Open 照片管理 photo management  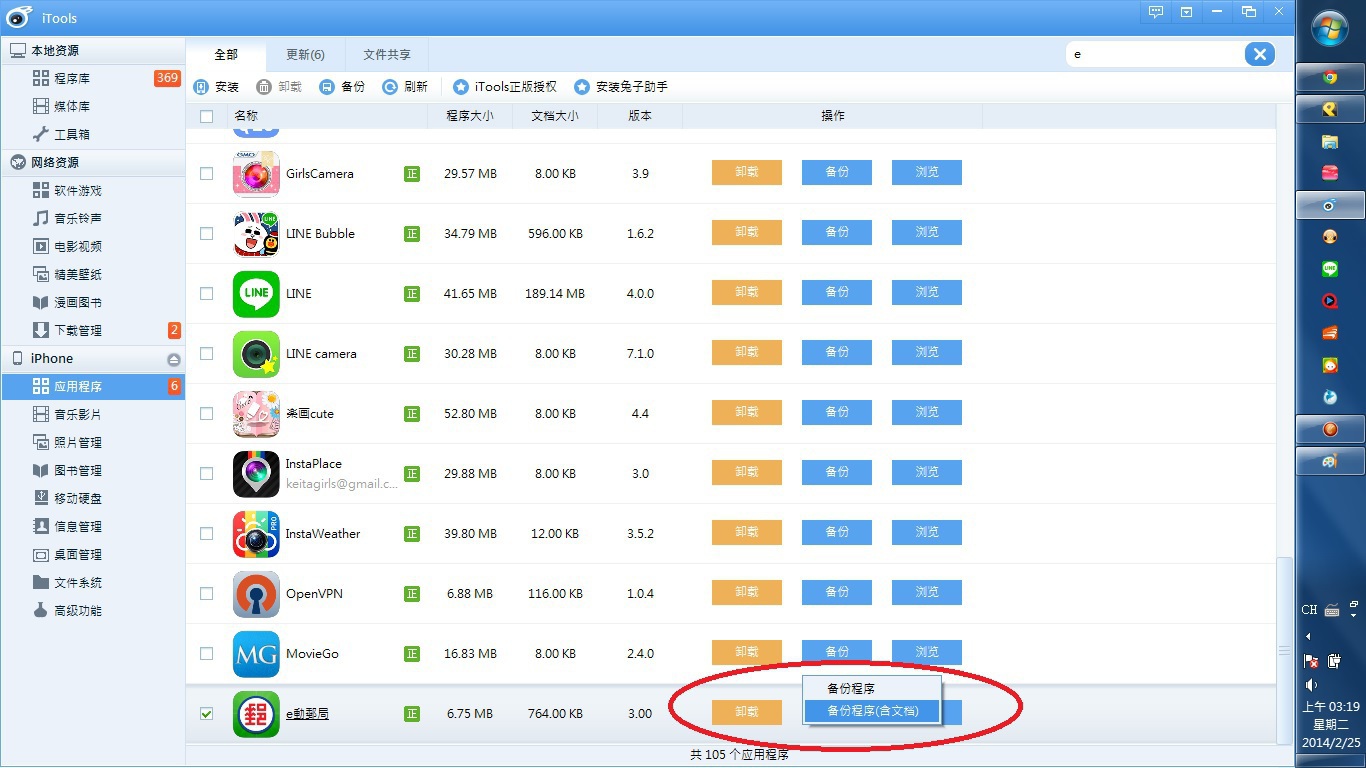[92, 442]
